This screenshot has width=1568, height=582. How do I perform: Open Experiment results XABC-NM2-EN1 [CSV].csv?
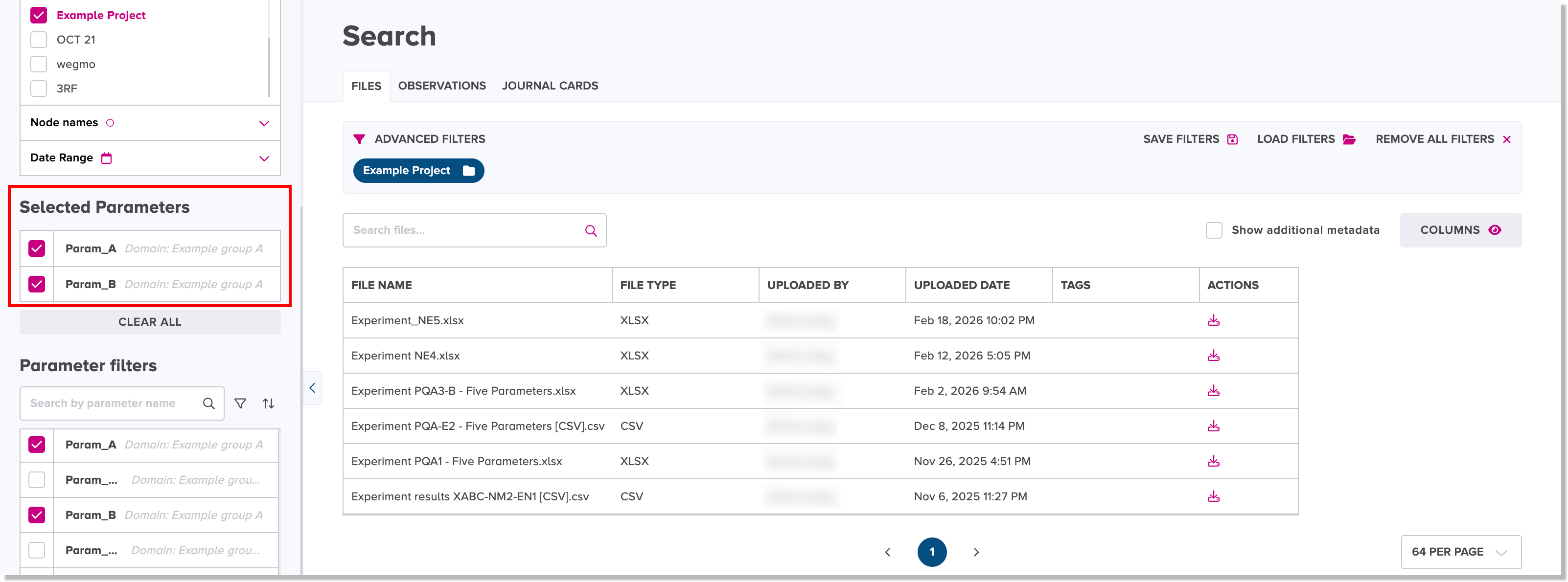click(x=470, y=497)
